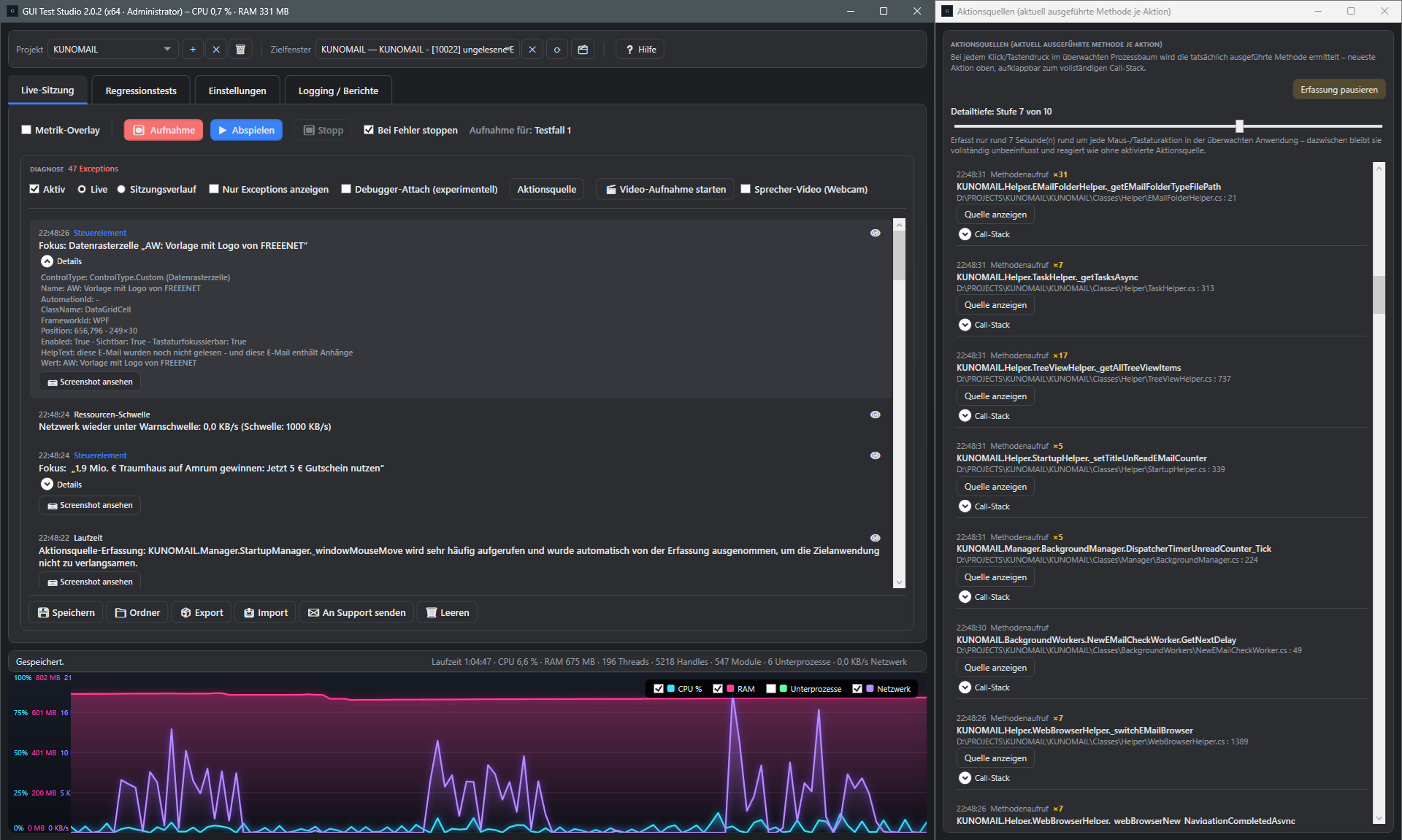Open the Projekt KUNOMAIL dropdown
Screen dimensions: 1402x840
113,50
